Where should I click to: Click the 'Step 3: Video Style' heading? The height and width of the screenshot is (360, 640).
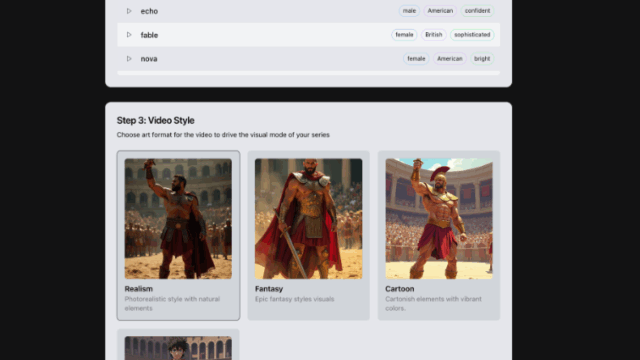(156, 120)
